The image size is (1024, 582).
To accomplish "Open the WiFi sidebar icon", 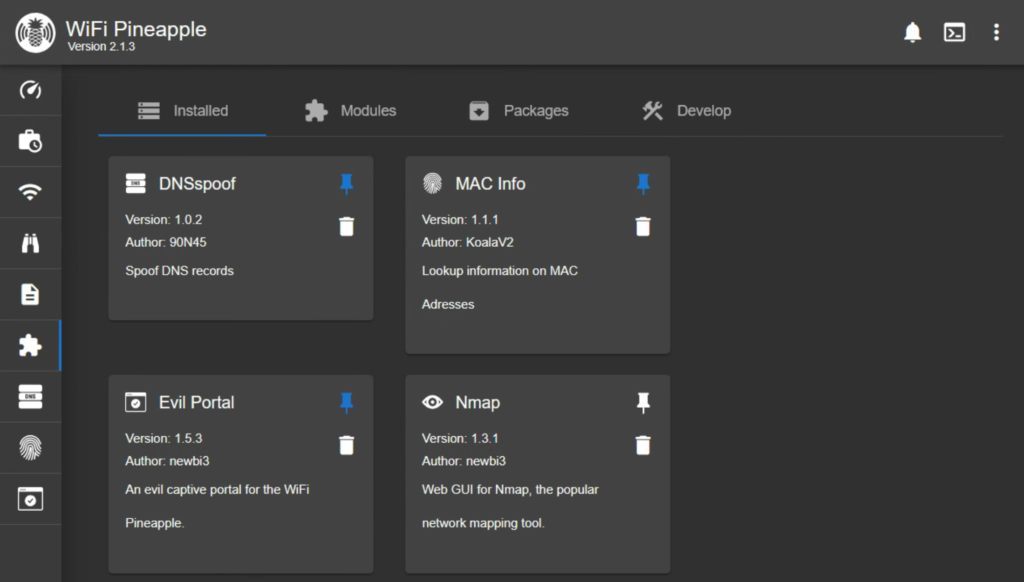I will (x=30, y=191).
